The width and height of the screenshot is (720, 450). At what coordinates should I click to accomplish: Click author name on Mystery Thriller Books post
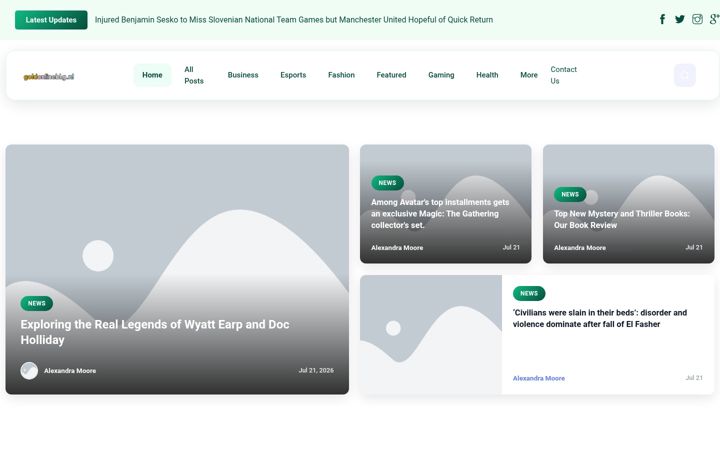(579, 248)
